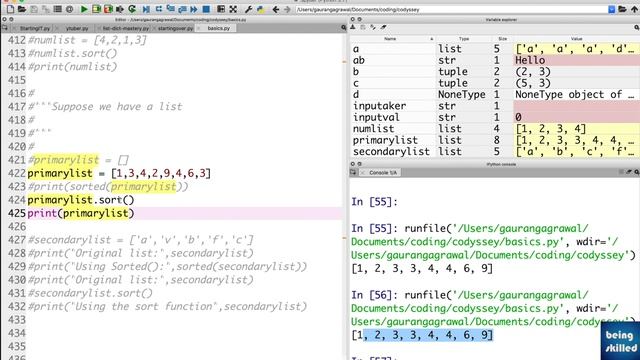Import data into Variable explorer
Image resolution: width=640 pixels, height=360 pixels.
coord(353,27)
